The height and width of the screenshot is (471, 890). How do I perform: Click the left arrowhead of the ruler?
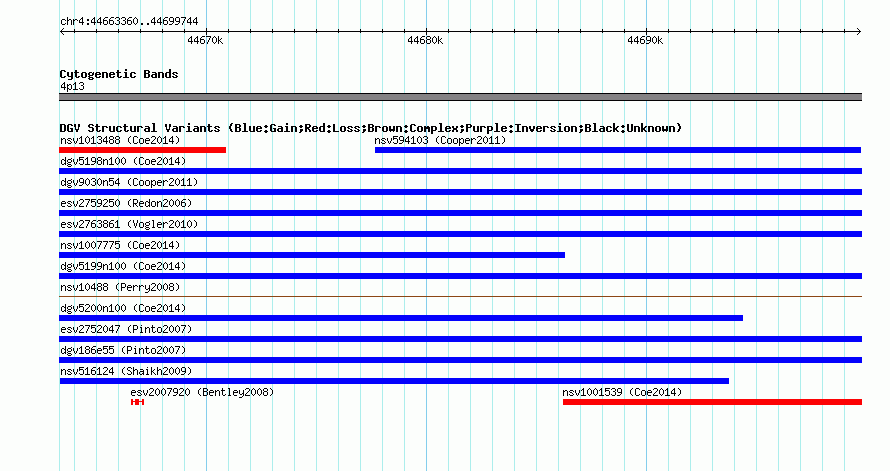(62, 31)
